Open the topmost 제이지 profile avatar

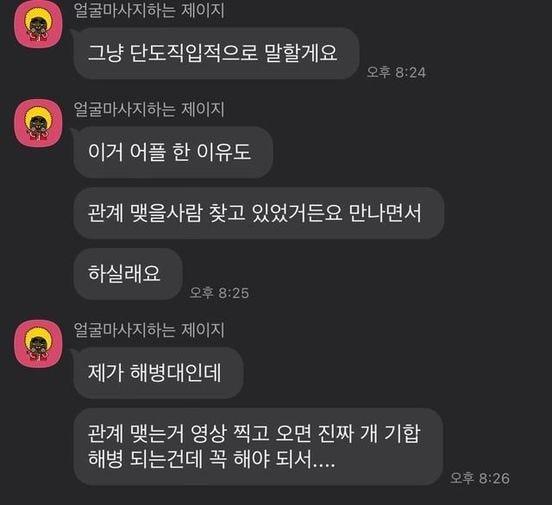pos(38,24)
